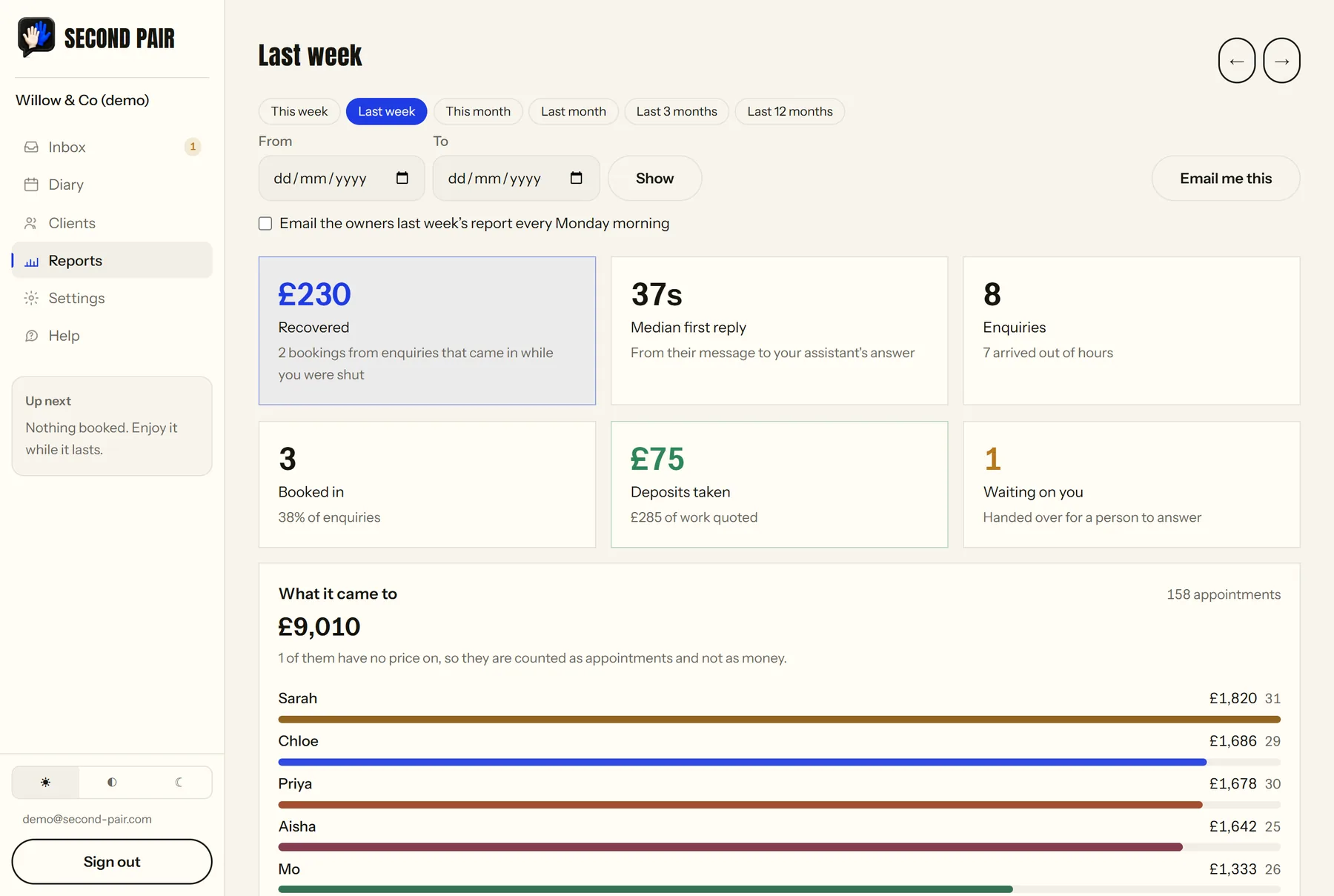Screen dimensions: 1334x896
Task: Click the Inbox unread count badge
Action: click(x=193, y=147)
